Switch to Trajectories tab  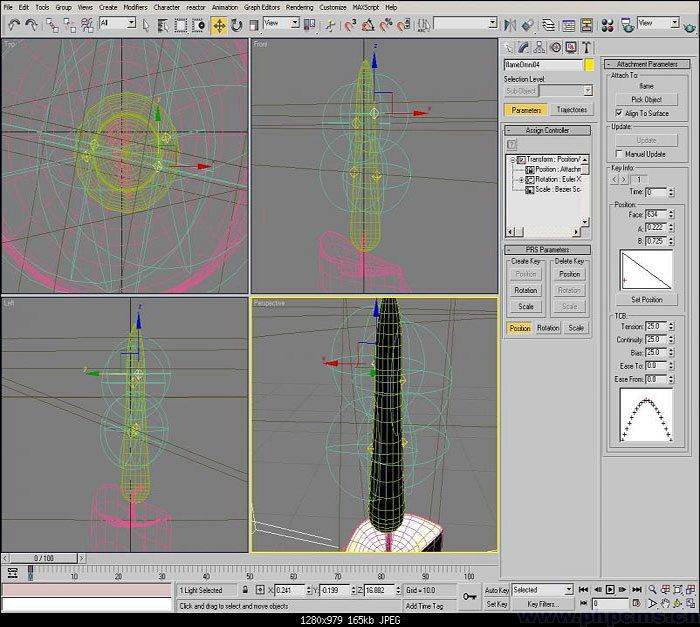571,109
